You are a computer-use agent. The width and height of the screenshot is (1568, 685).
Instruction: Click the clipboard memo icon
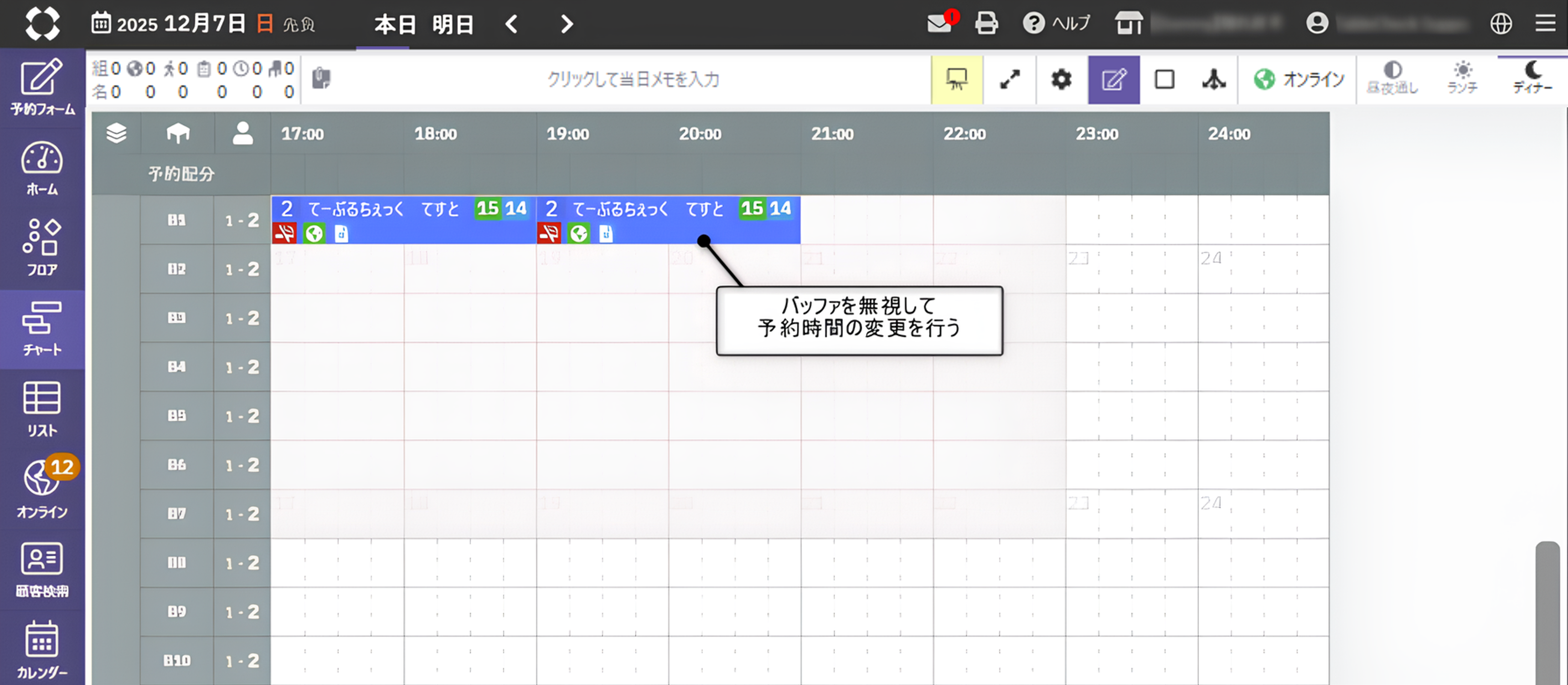click(321, 78)
